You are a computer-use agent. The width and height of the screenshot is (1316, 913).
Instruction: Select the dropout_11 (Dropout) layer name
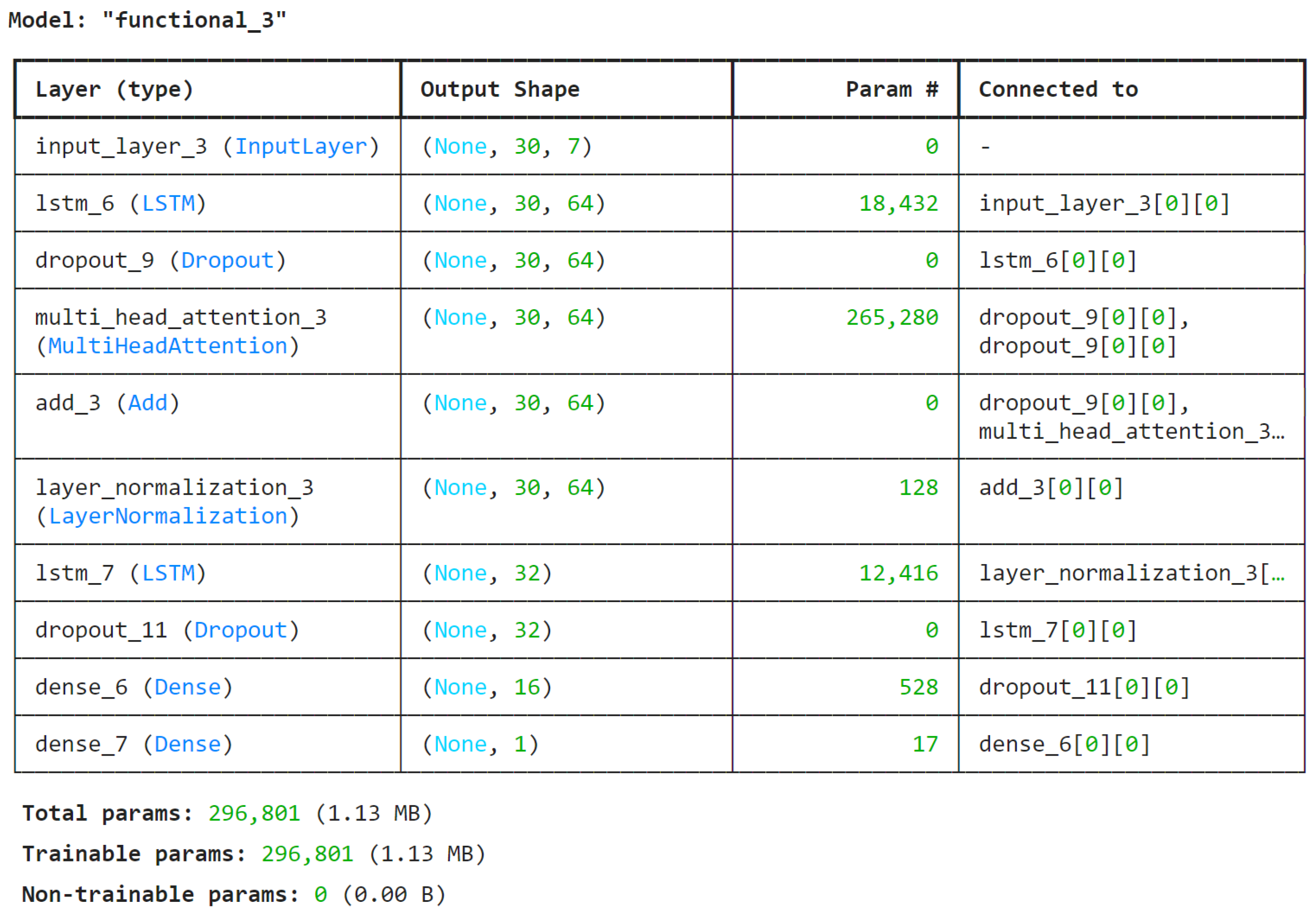click(167, 631)
